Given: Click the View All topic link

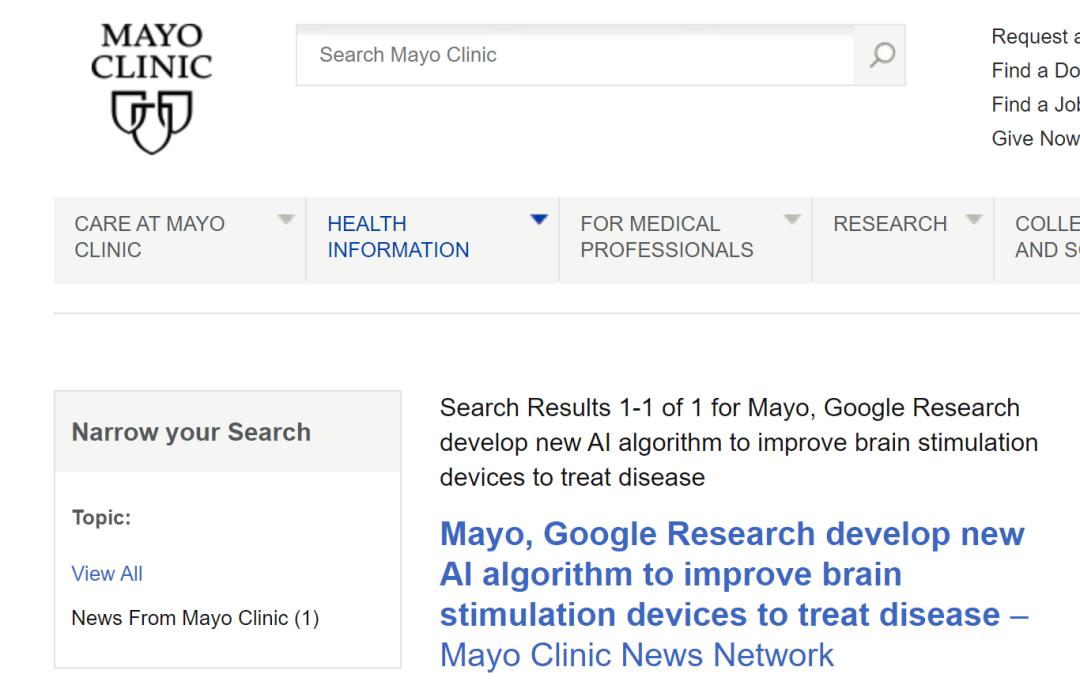Looking at the screenshot, I should [x=107, y=574].
